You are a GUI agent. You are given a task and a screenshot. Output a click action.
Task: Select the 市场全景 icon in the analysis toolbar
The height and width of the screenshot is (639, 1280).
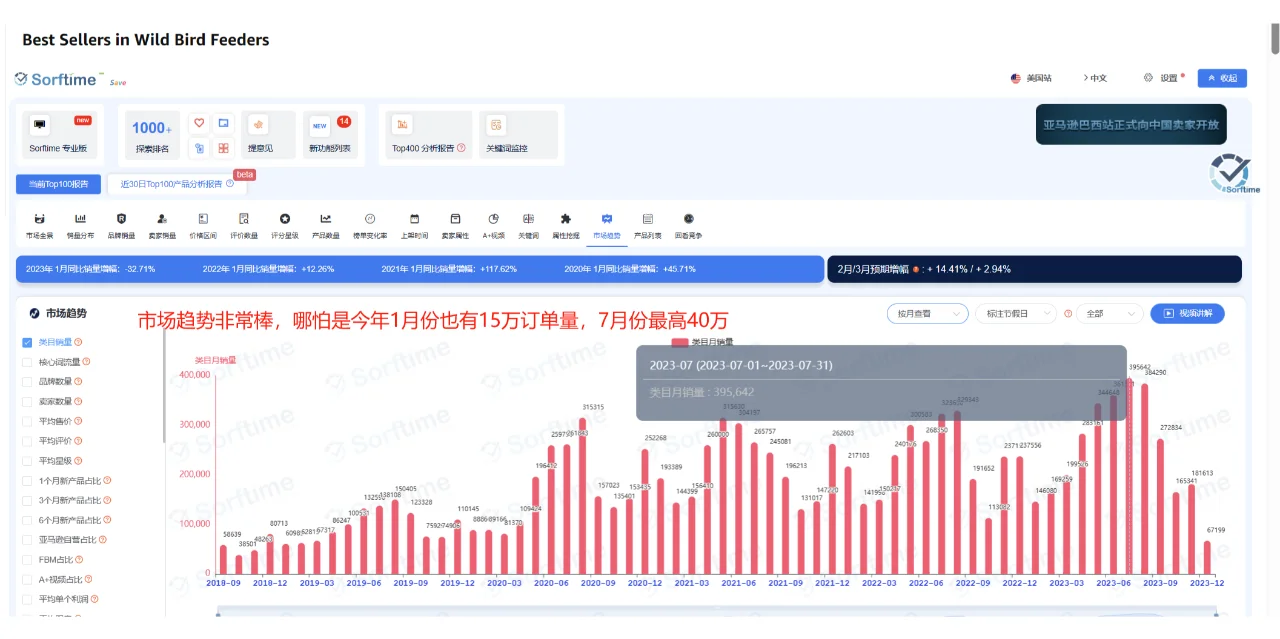pyautogui.click(x=40, y=220)
